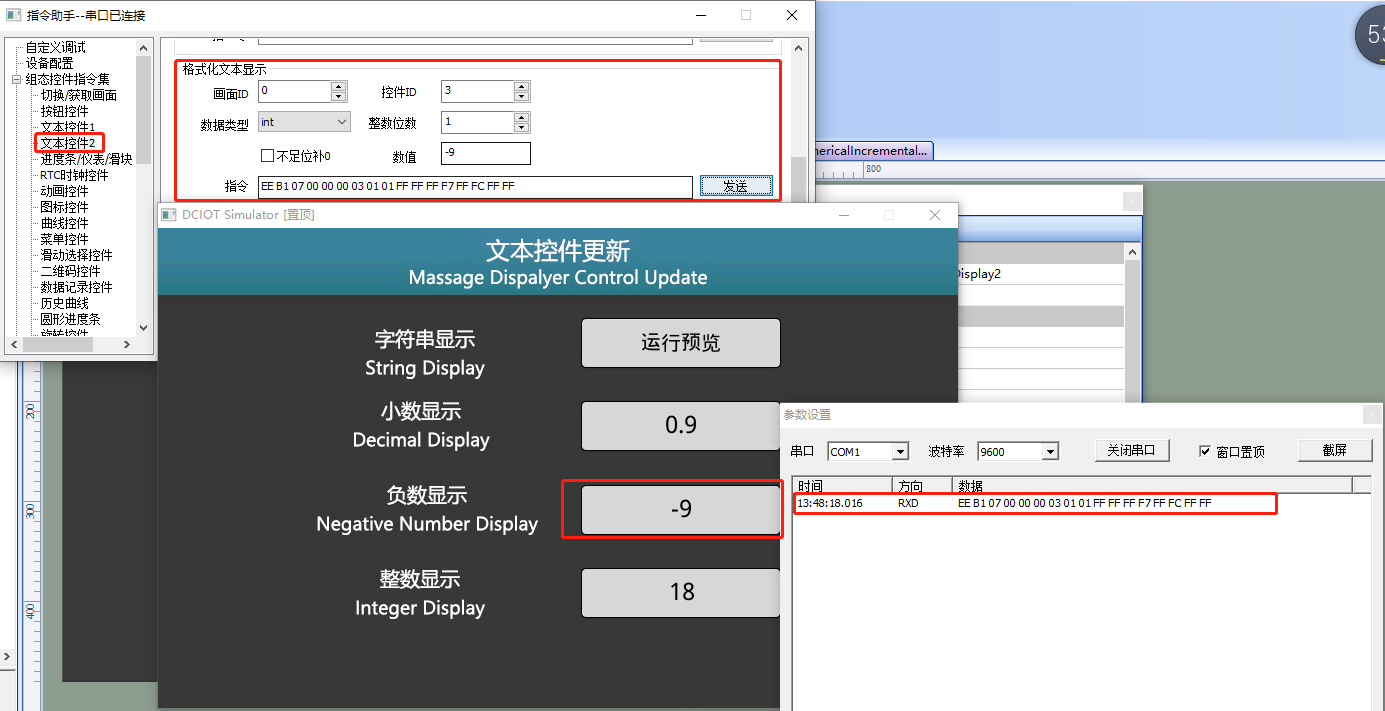This screenshot has height=711, width=1385.
Task: Click the 18 integer display field
Action: click(681, 592)
